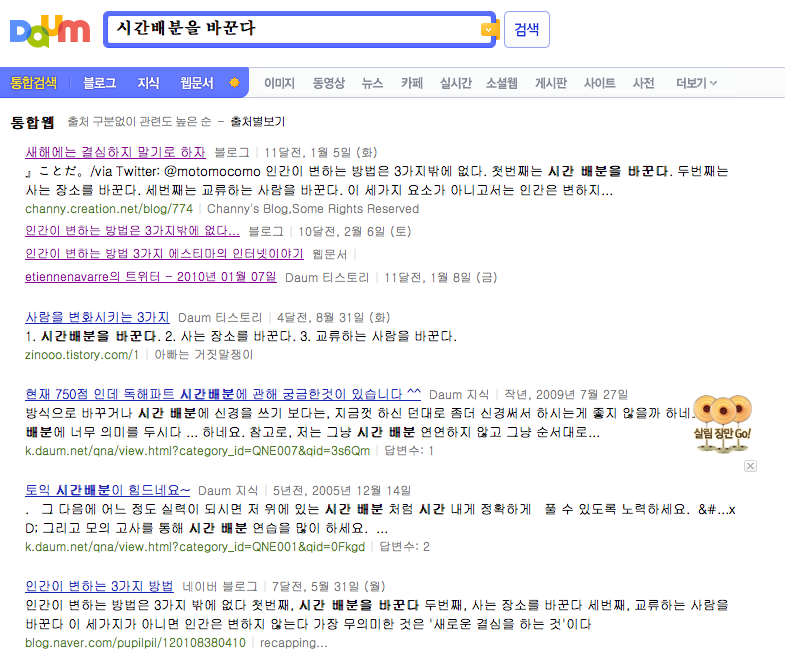This screenshot has width=785, height=660.
Task: Switch to the 웹문서 tab
Action: [197, 83]
